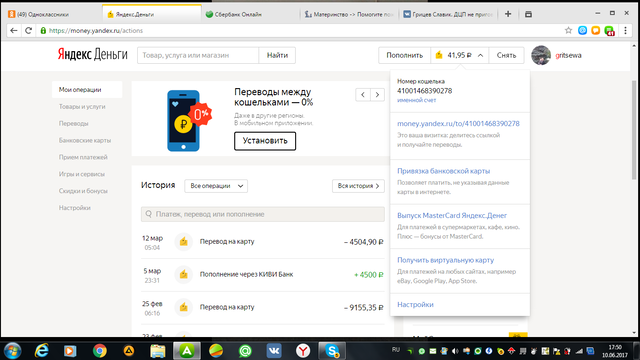This screenshot has height=360, width=640.
Task: Click the history search field 'Платеж, перевод или пополнение'
Action: (x=263, y=214)
